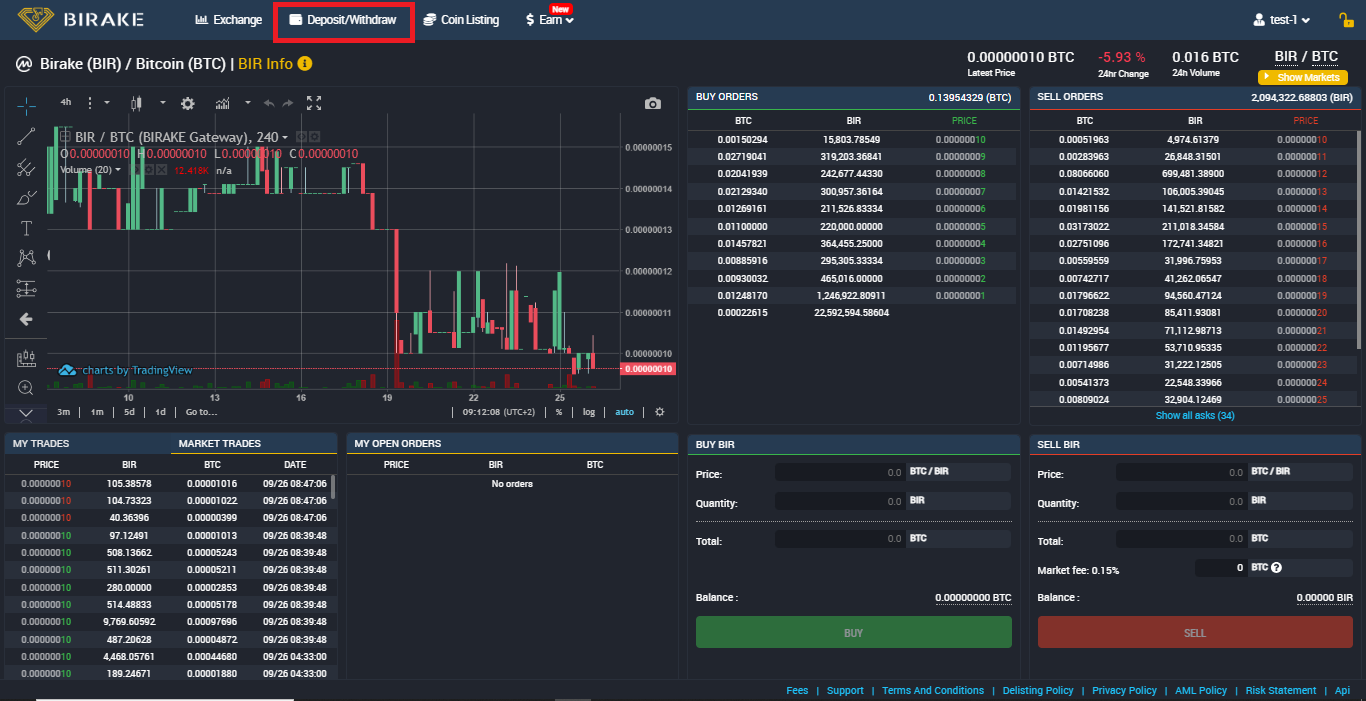
Task: Open the Privacy Policy footer link
Action: (x=1124, y=690)
